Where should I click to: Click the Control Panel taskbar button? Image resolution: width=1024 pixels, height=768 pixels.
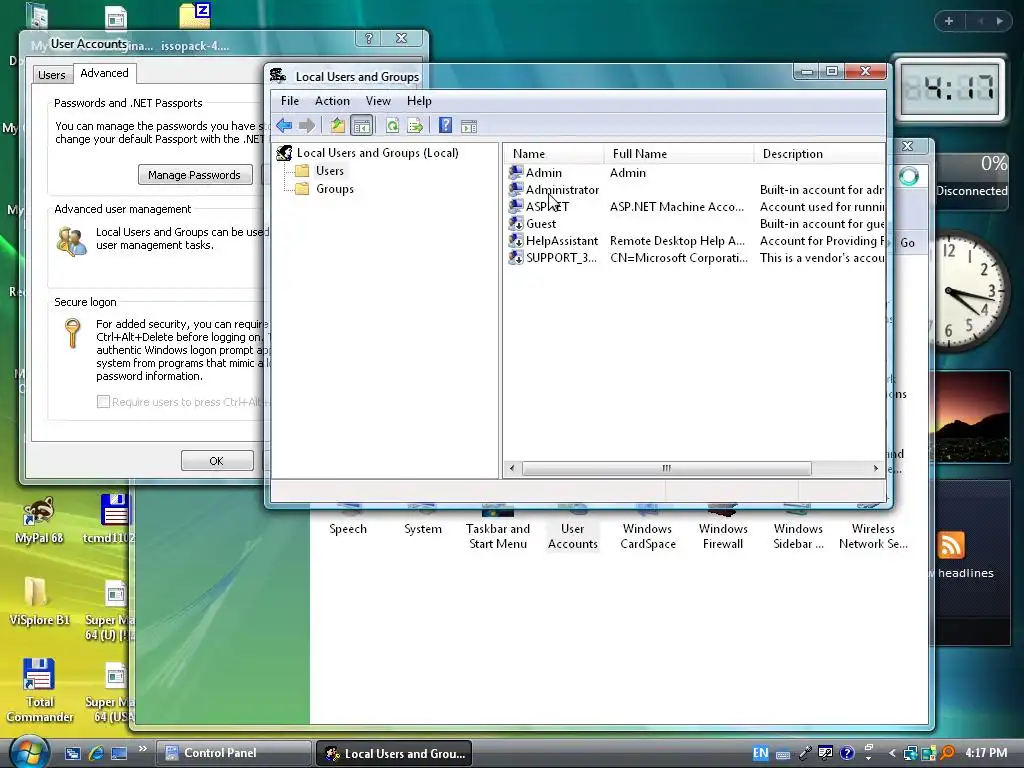click(233, 753)
